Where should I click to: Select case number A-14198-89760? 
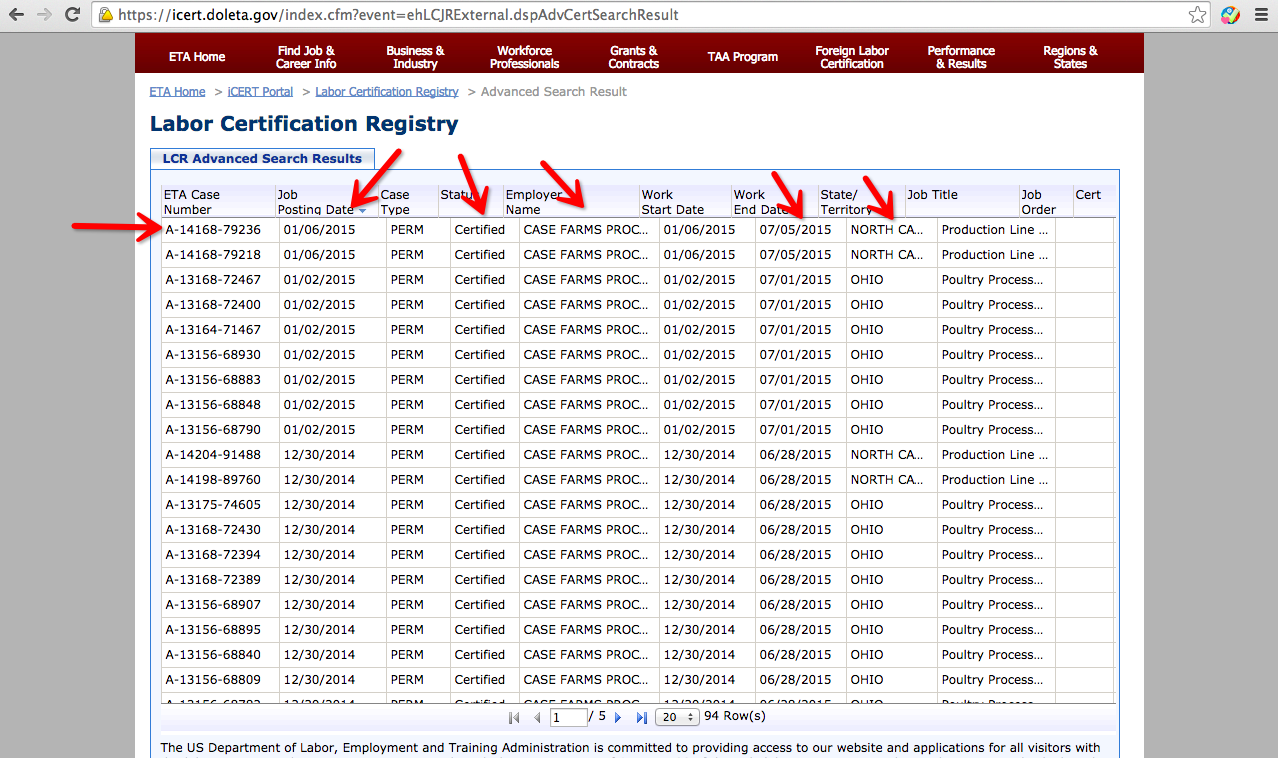pos(213,480)
